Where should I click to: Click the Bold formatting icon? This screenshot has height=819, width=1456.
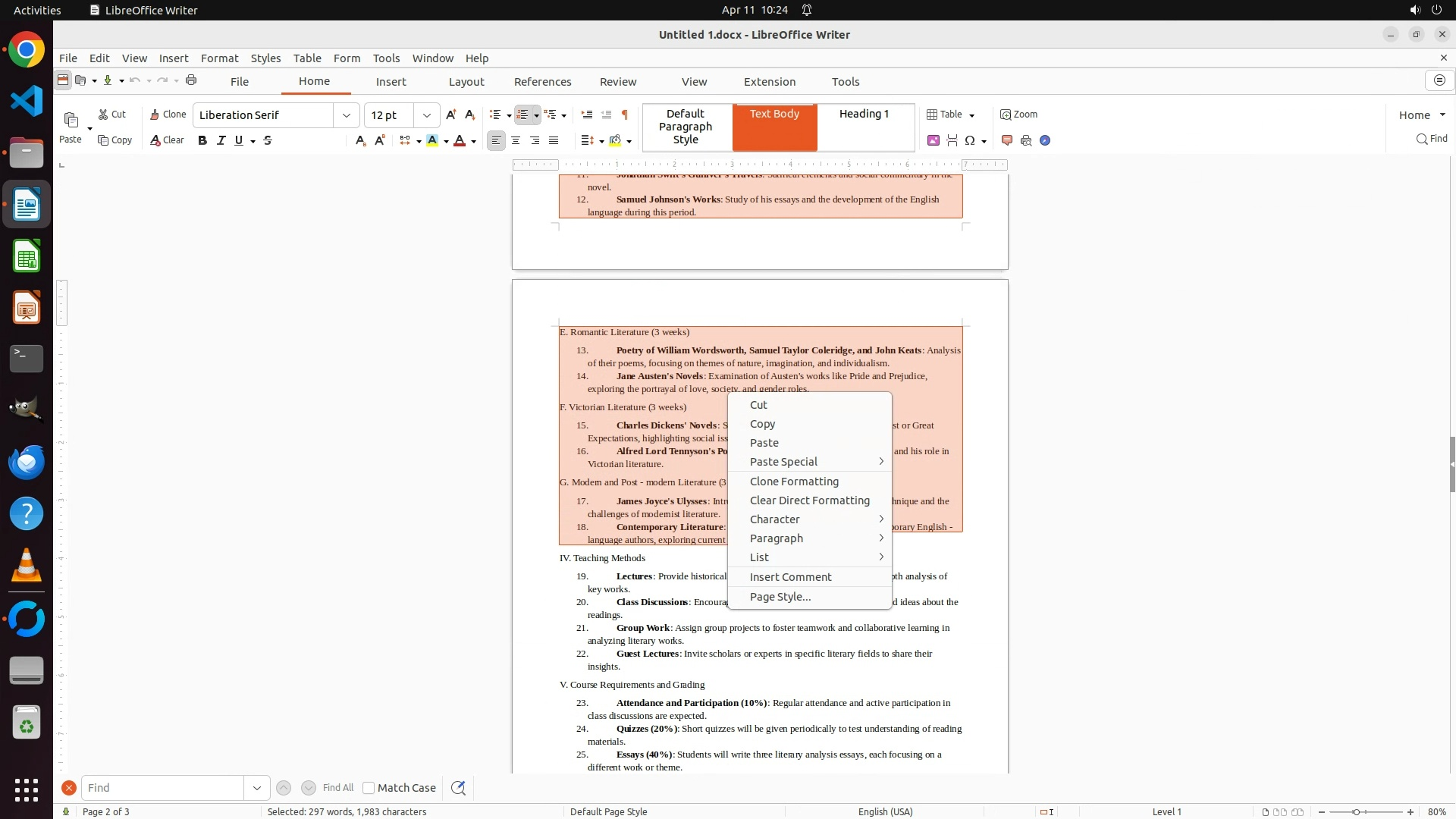[202, 140]
